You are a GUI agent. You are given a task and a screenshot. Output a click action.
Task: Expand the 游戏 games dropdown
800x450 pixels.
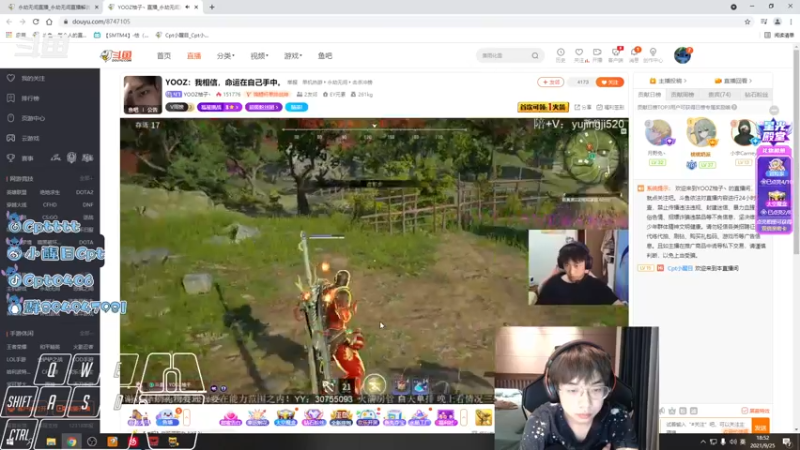click(293, 56)
